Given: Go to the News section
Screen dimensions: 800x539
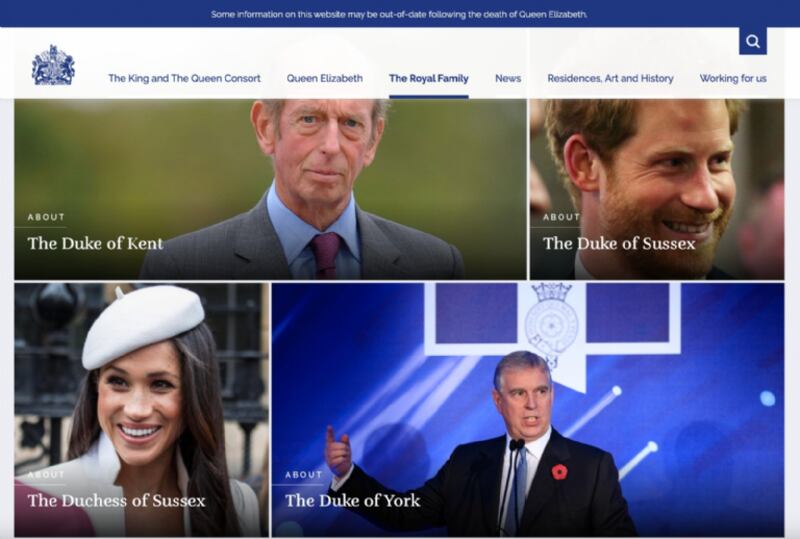Looking at the screenshot, I should (x=508, y=78).
